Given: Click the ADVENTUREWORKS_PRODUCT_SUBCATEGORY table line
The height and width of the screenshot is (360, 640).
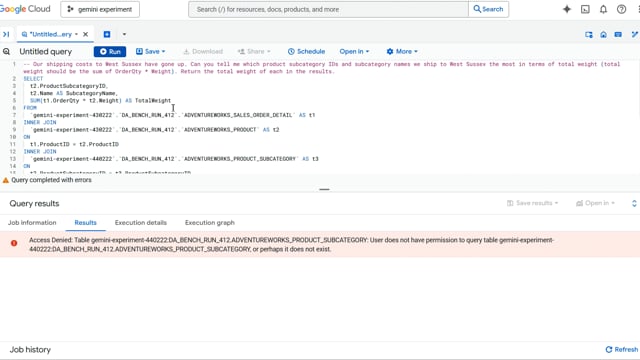Looking at the screenshot, I should [x=174, y=159].
